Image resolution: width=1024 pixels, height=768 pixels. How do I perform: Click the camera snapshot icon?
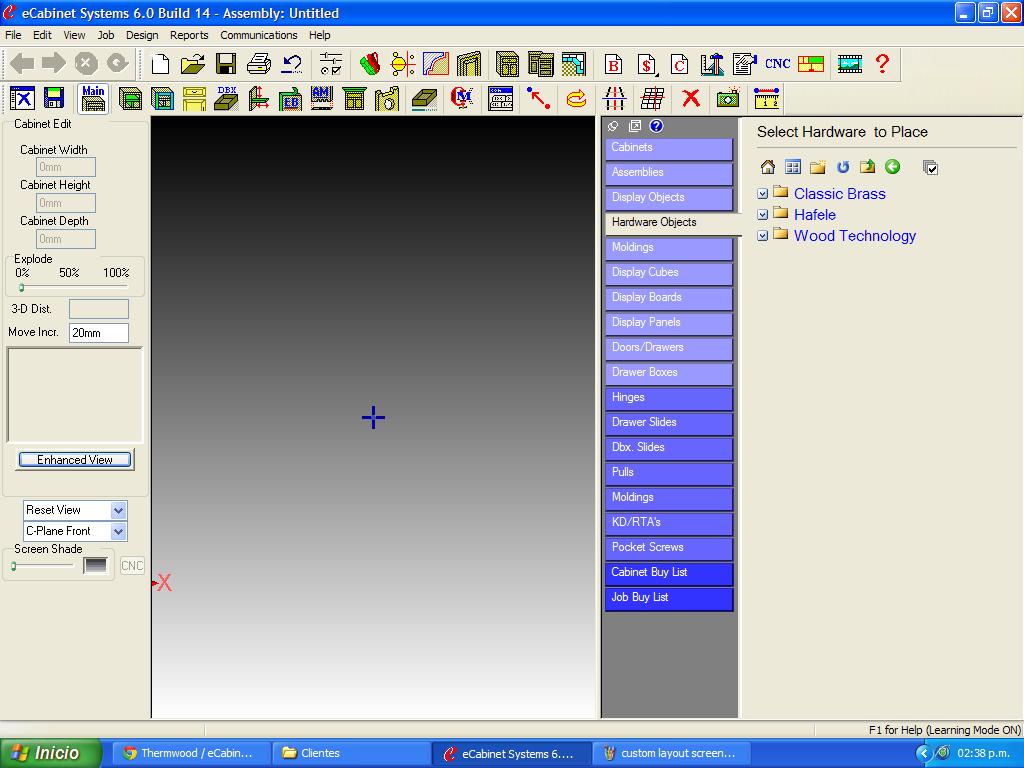pos(728,98)
